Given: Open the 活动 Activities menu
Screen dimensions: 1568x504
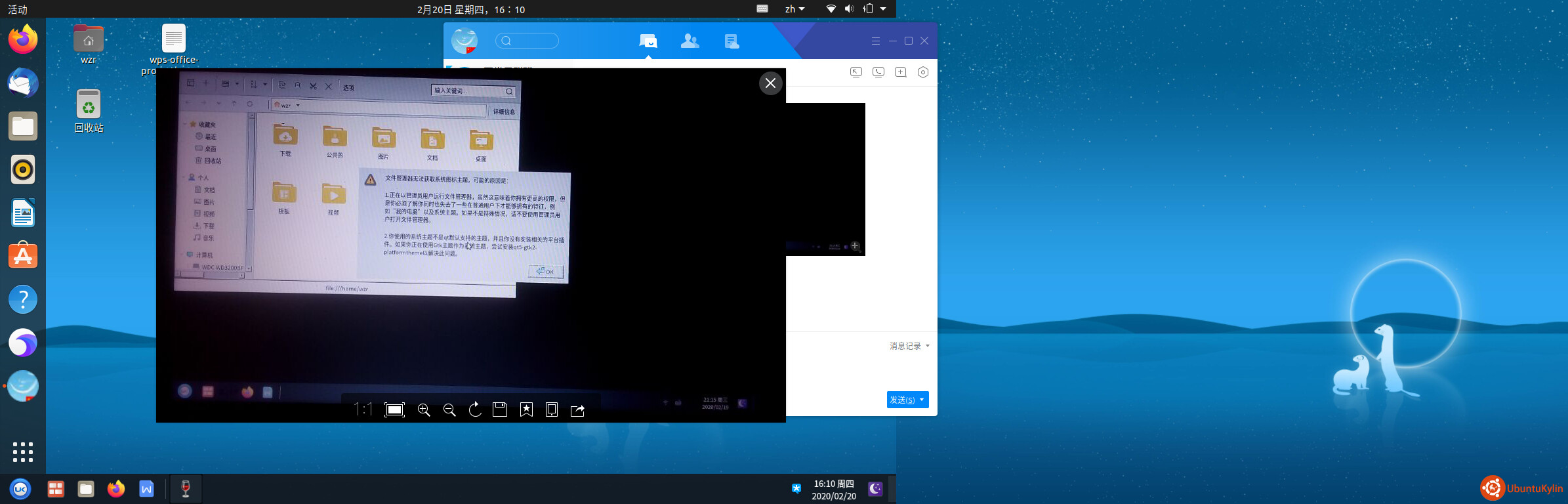Looking at the screenshot, I should point(18,9).
